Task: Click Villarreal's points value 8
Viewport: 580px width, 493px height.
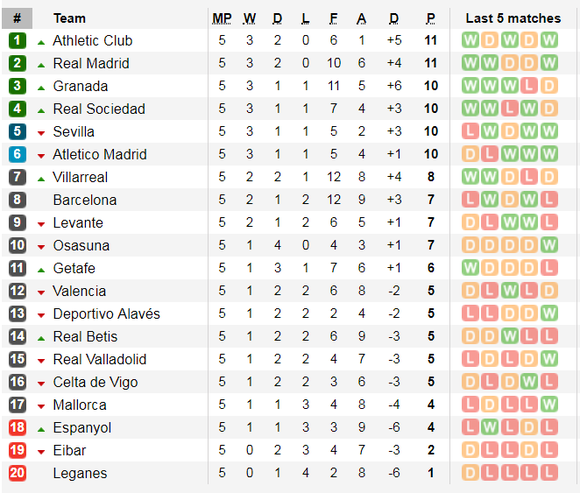Action: (x=431, y=177)
